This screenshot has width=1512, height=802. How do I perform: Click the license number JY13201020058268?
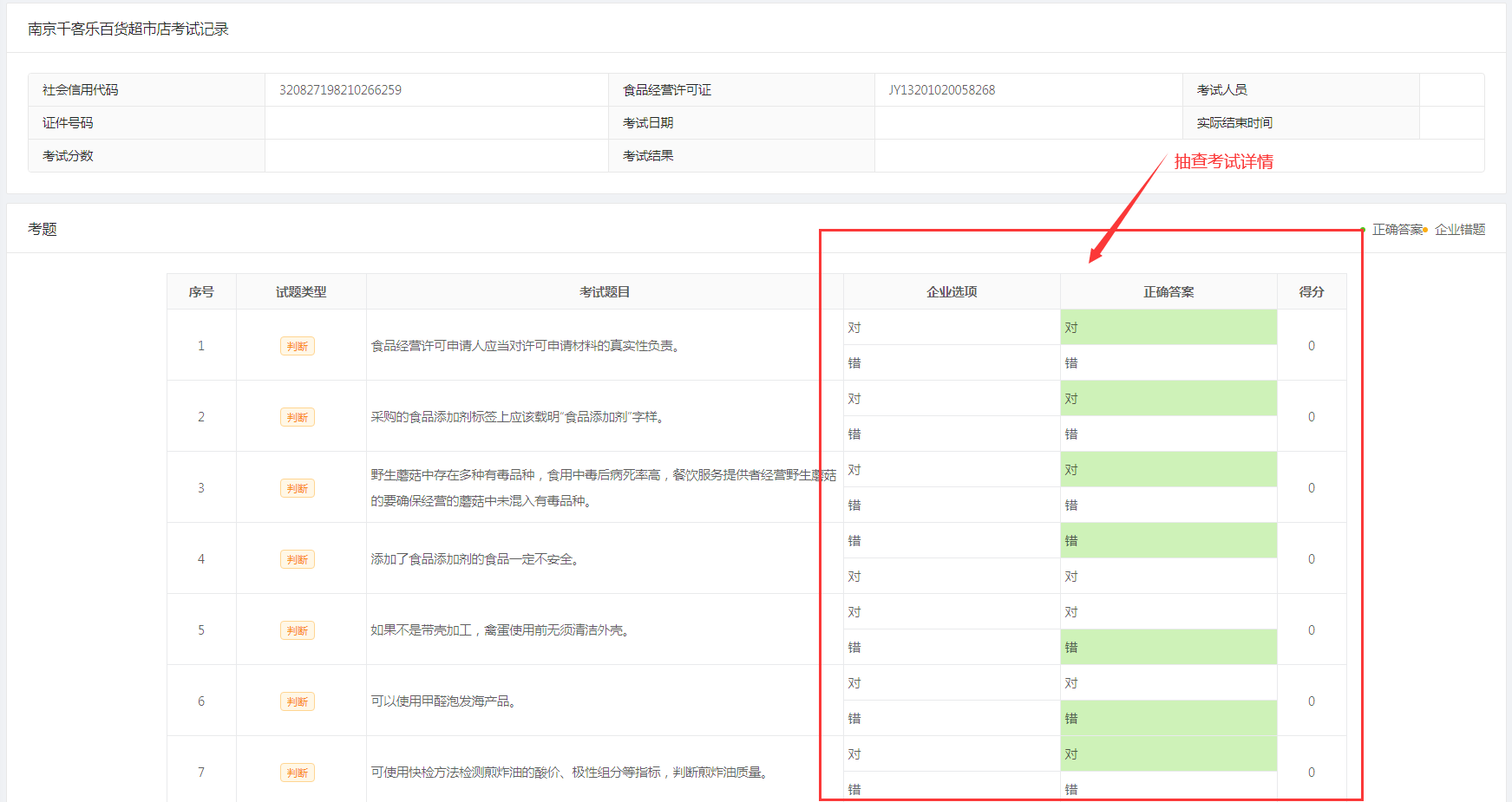pos(941,90)
